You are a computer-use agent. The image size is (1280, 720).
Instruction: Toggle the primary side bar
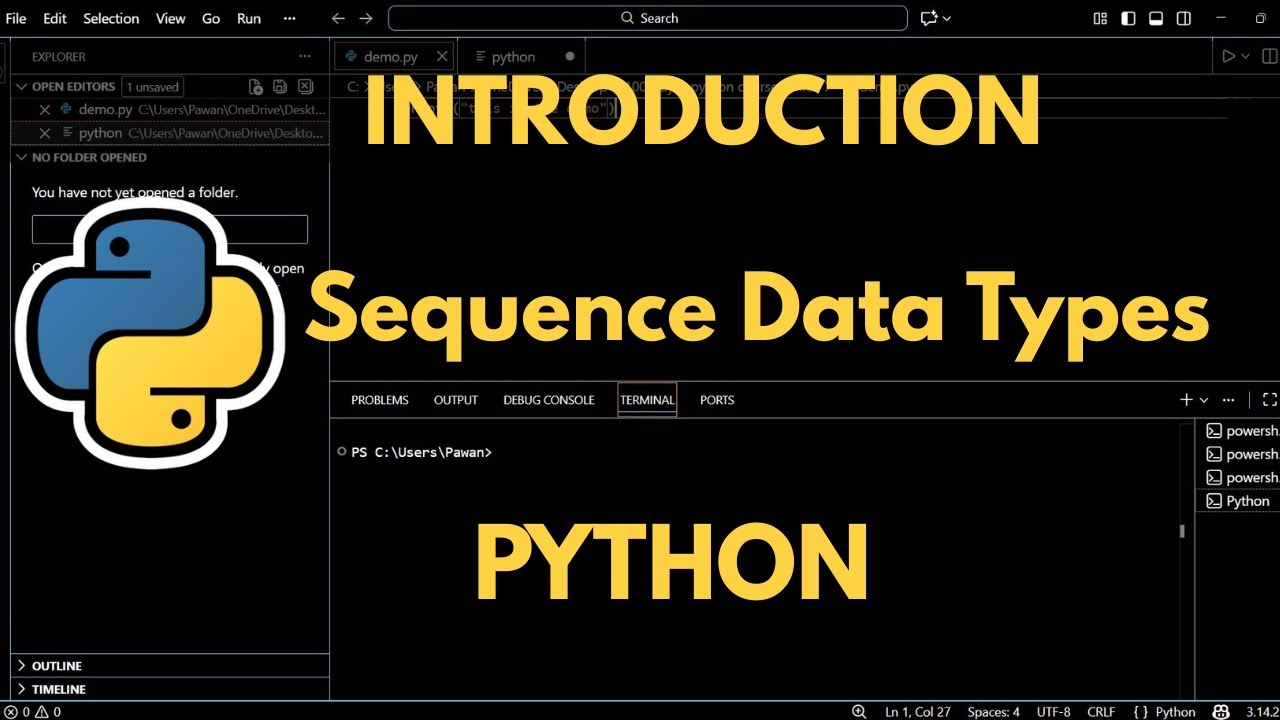tap(1128, 18)
